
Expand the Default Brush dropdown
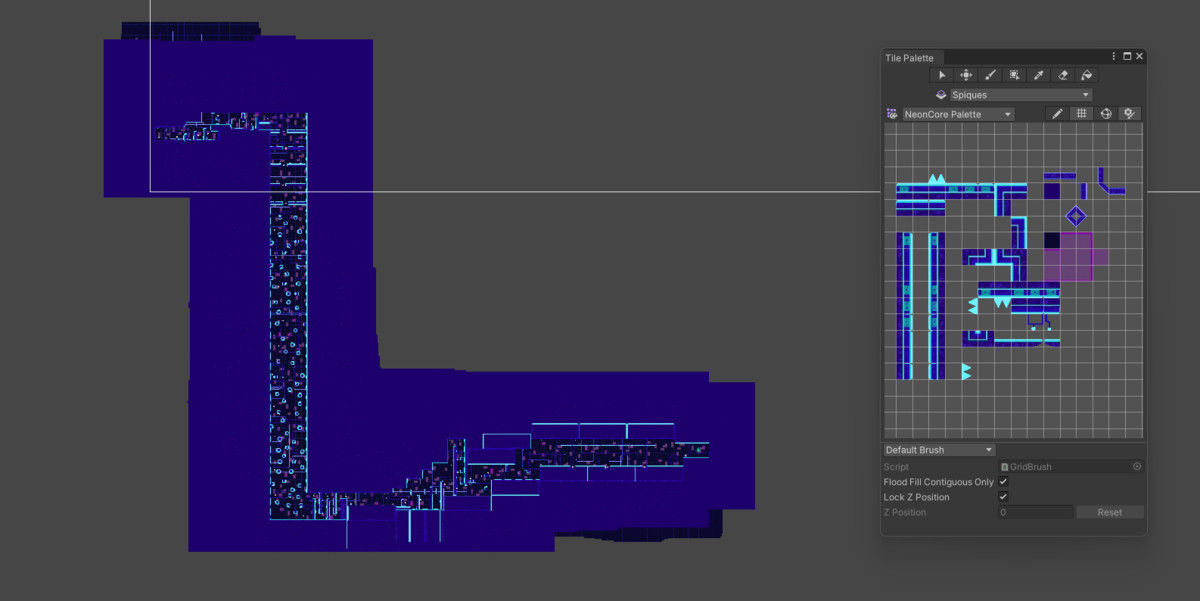tap(939, 450)
